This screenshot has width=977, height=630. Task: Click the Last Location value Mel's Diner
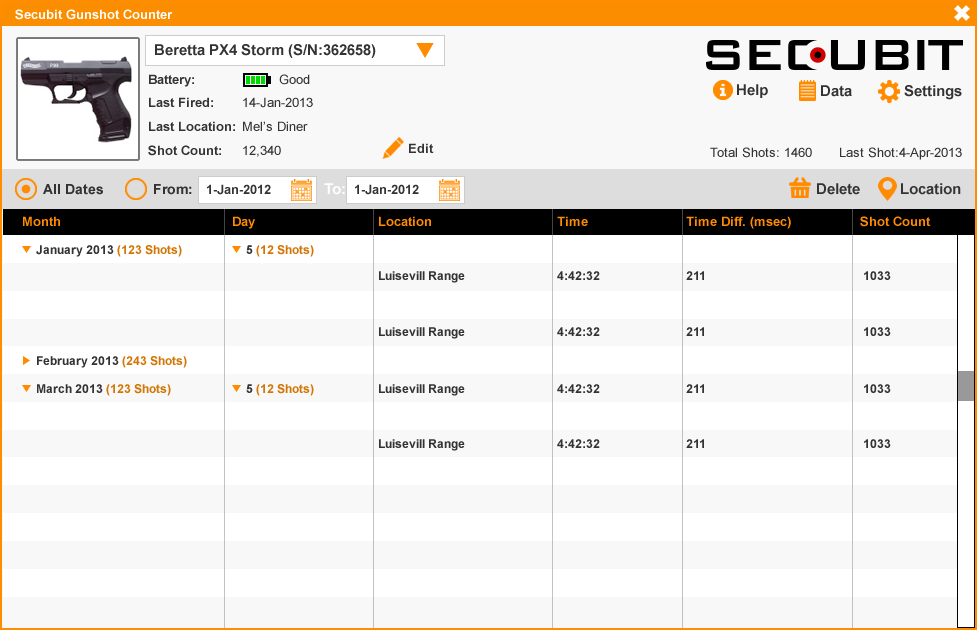pyautogui.click(x=274, y=126)
